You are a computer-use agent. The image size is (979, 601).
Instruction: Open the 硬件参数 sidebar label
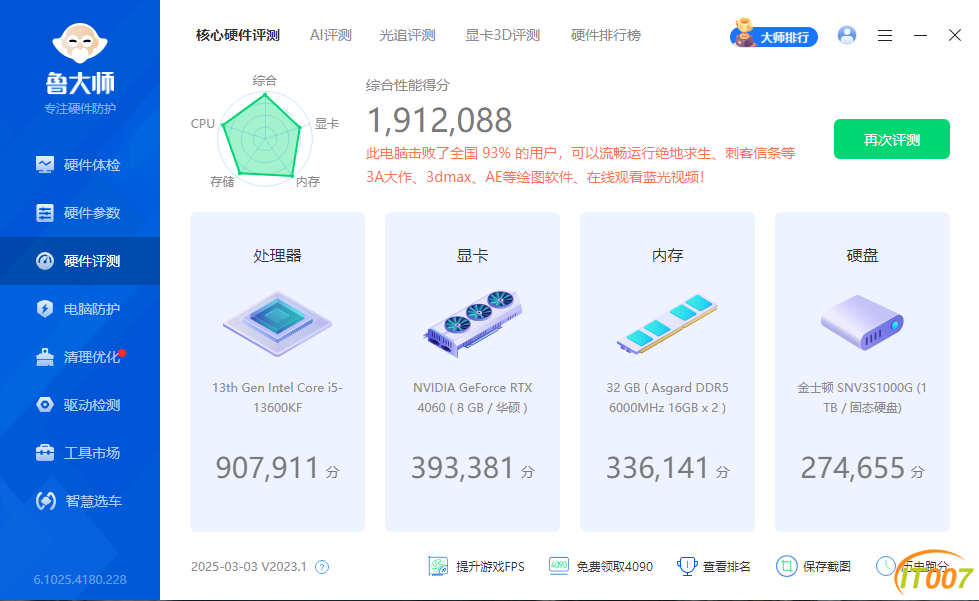coord(92,213)
